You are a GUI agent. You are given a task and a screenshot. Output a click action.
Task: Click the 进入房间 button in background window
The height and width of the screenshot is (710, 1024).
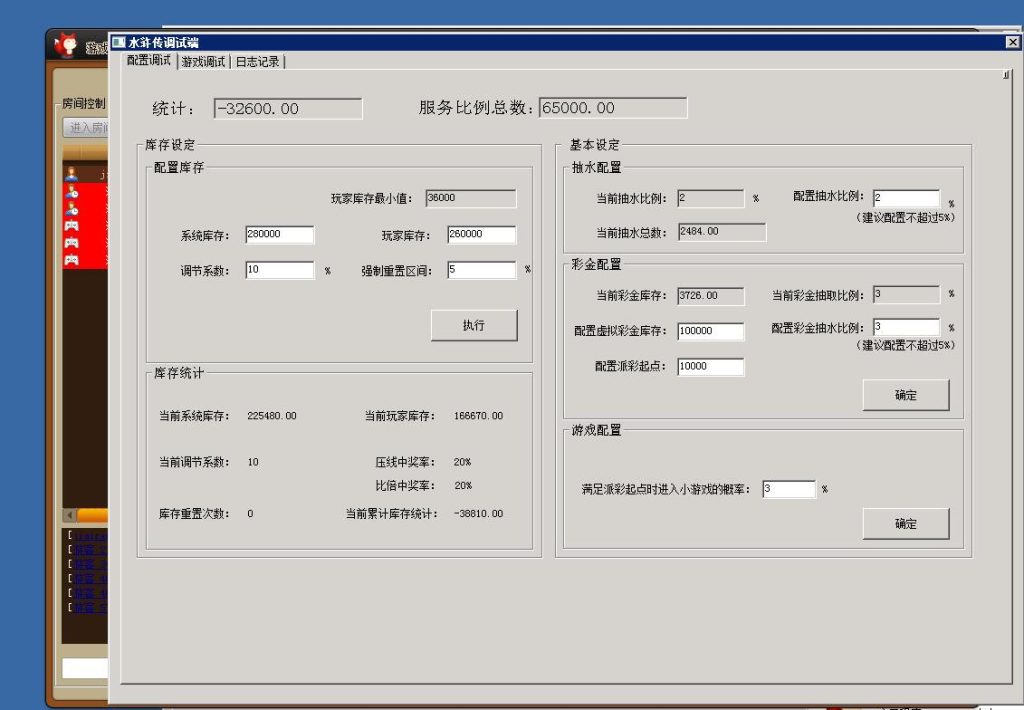point(85,128)
